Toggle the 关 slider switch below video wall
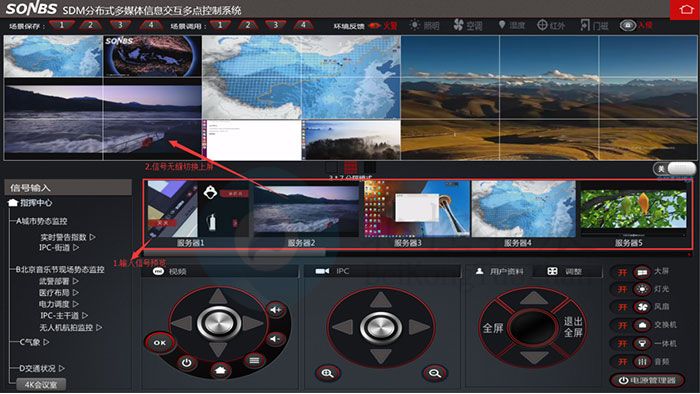 pos(674,169)
